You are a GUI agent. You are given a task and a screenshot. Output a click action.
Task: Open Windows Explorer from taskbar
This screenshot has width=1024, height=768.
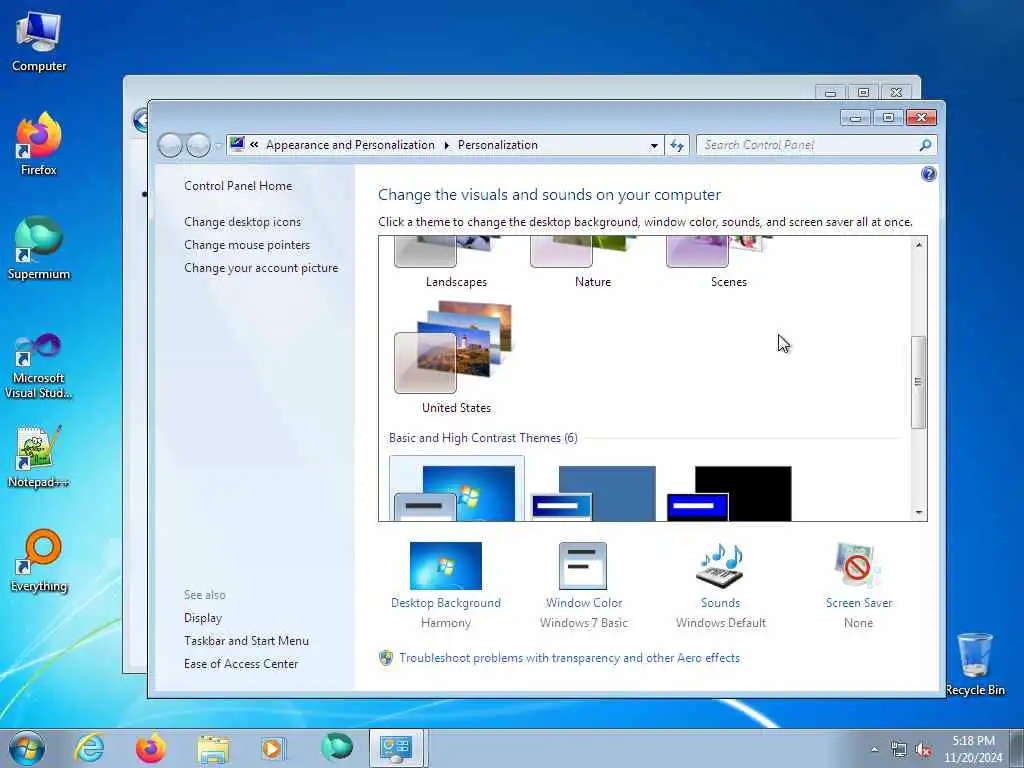213,749
